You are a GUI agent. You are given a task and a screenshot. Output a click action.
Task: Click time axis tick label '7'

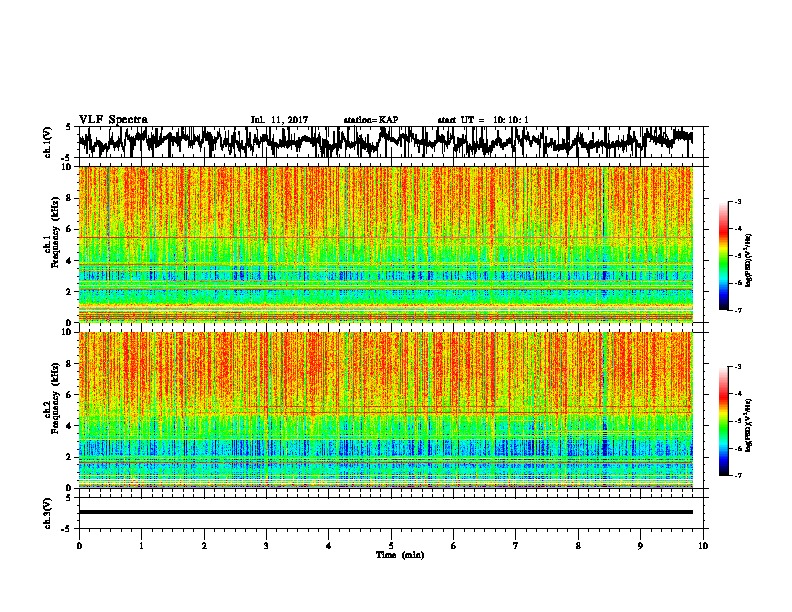point(516,546)
